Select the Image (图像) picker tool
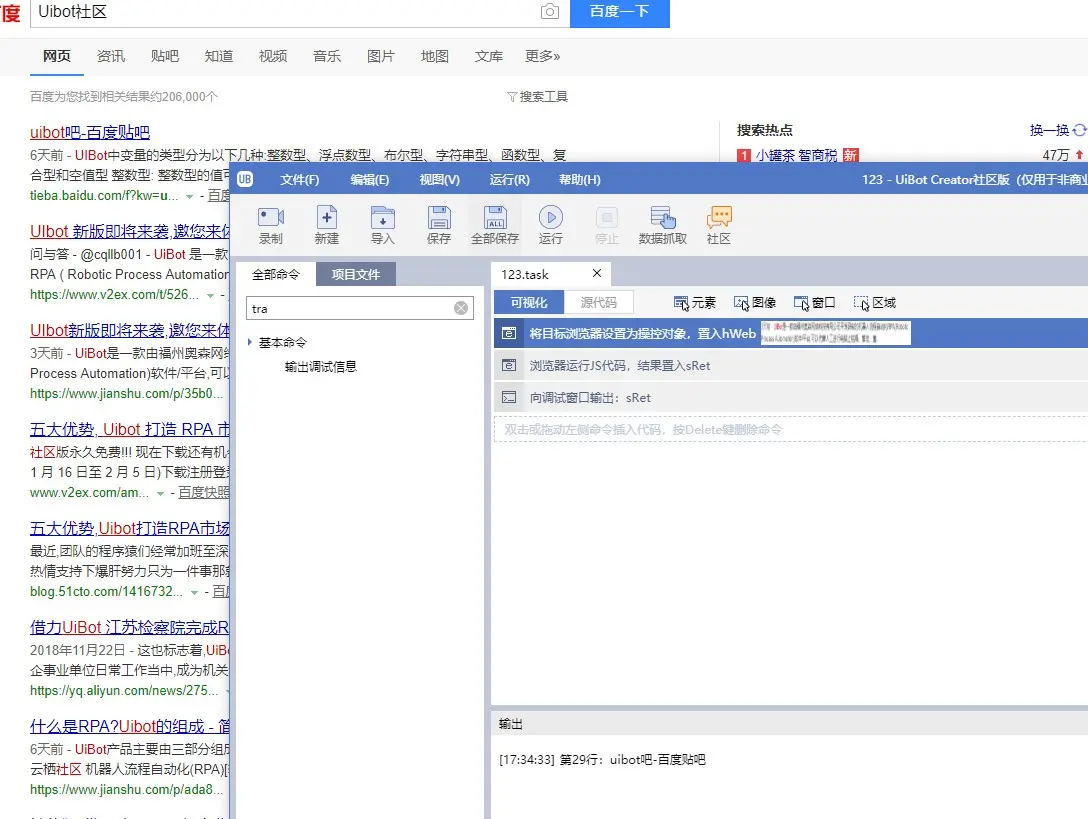The image size is (1088, 819). pos(755,303)
